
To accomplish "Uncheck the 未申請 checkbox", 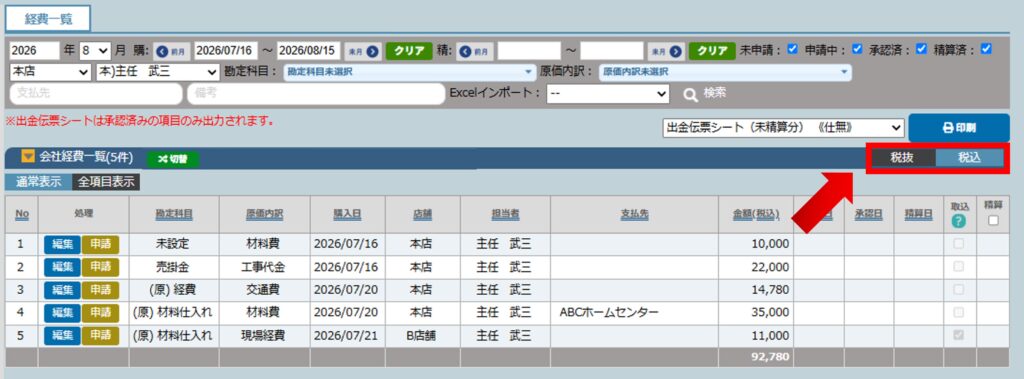I will coord(792,48).
